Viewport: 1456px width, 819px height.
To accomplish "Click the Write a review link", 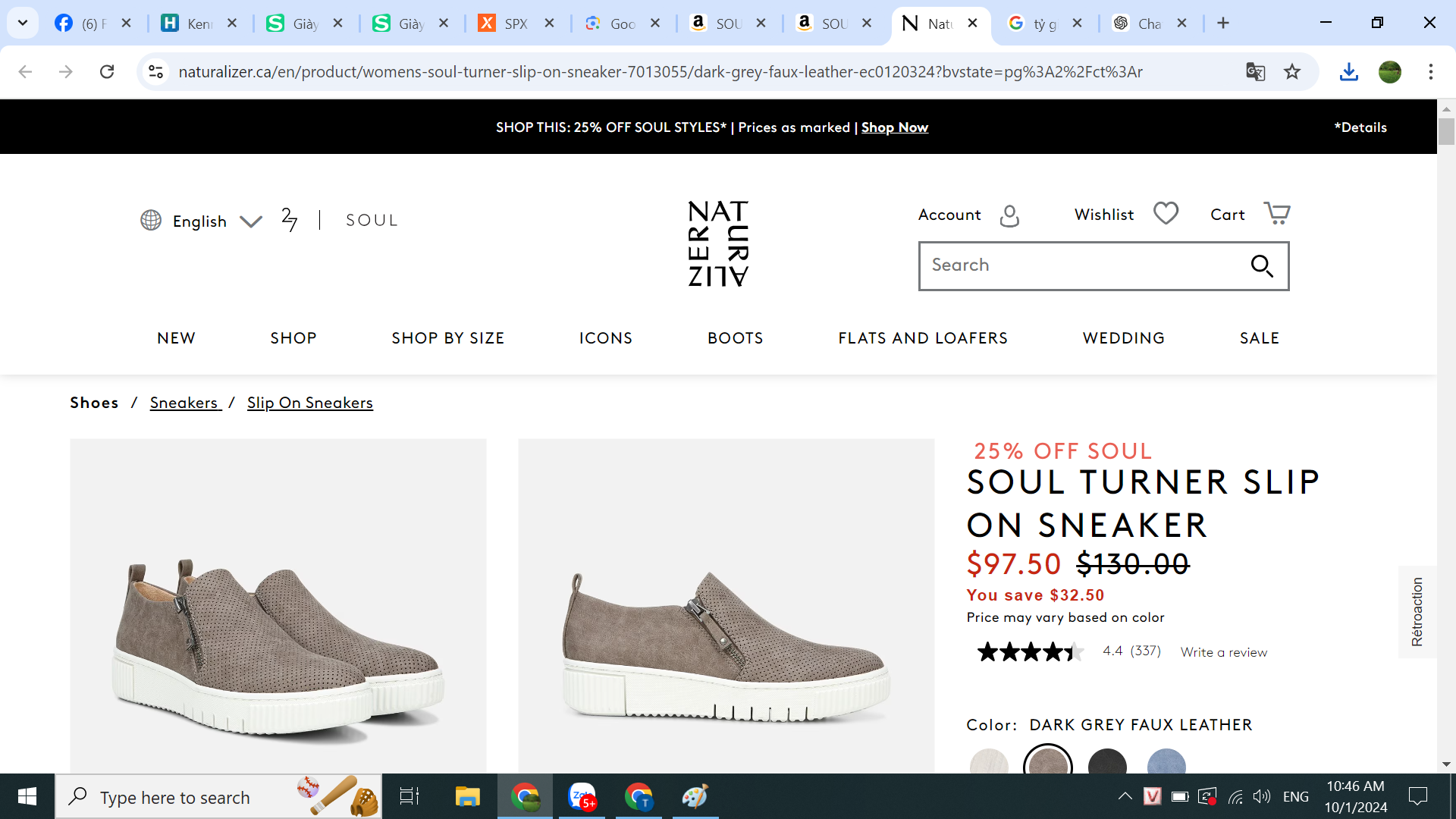I will tap(1223, 652).
